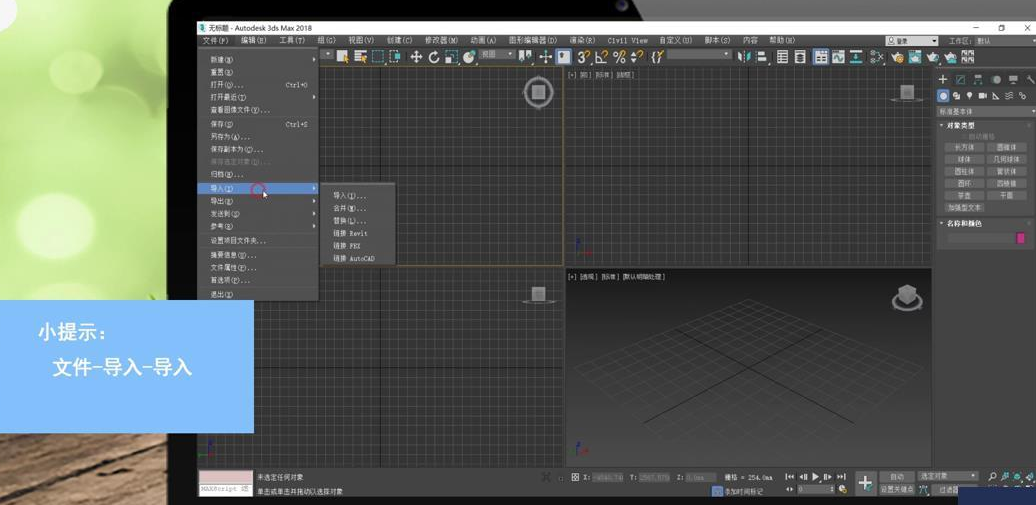This screenshot has width=1036, height=505.
Task: Switch to the Display panel icon
Action: 1012,79
